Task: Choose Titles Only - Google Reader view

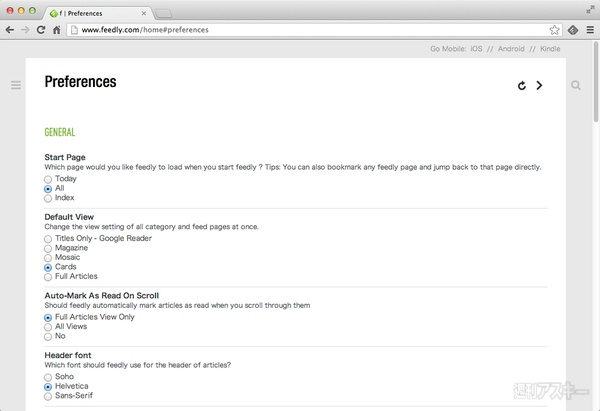Action: tap(48, 239)
